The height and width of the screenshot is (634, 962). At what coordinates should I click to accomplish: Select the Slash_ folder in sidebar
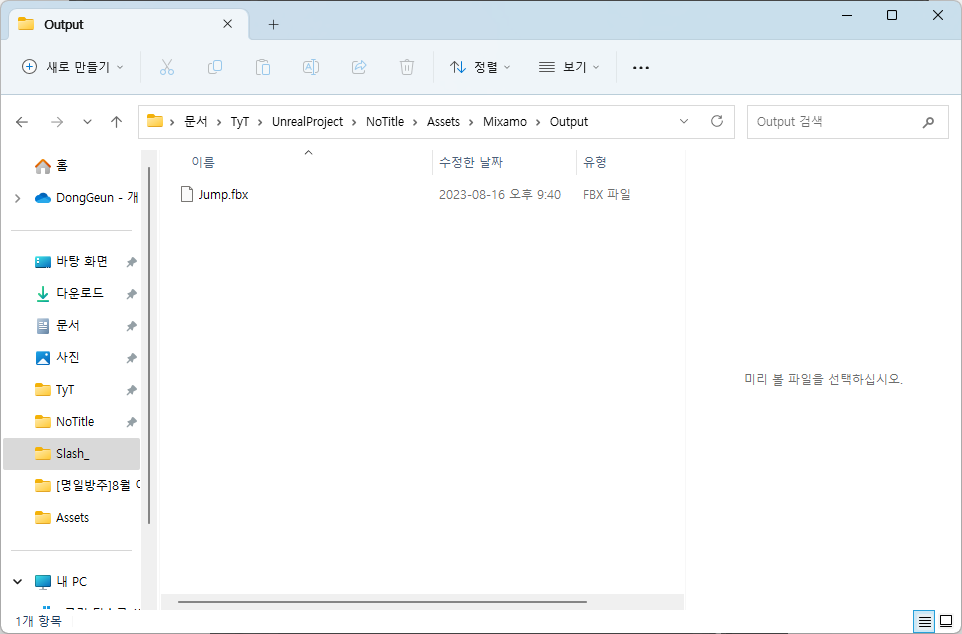click(72, 454)
